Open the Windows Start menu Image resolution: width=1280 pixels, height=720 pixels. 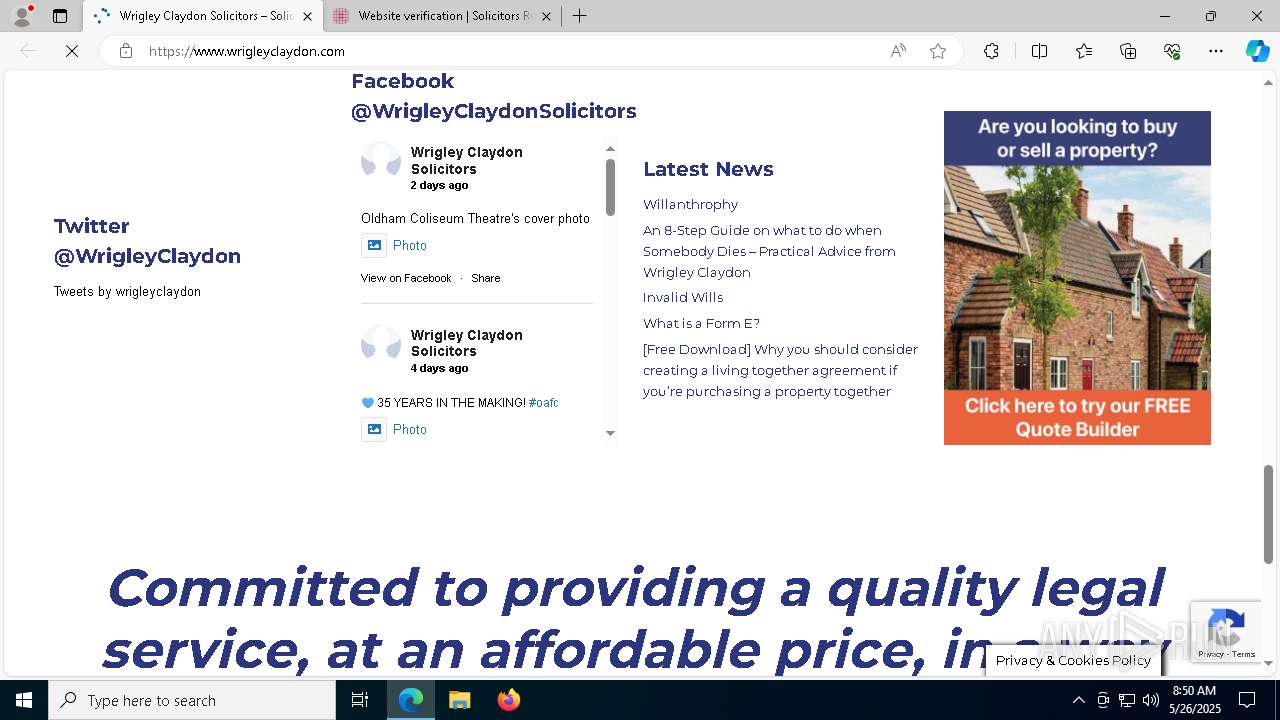24,700
